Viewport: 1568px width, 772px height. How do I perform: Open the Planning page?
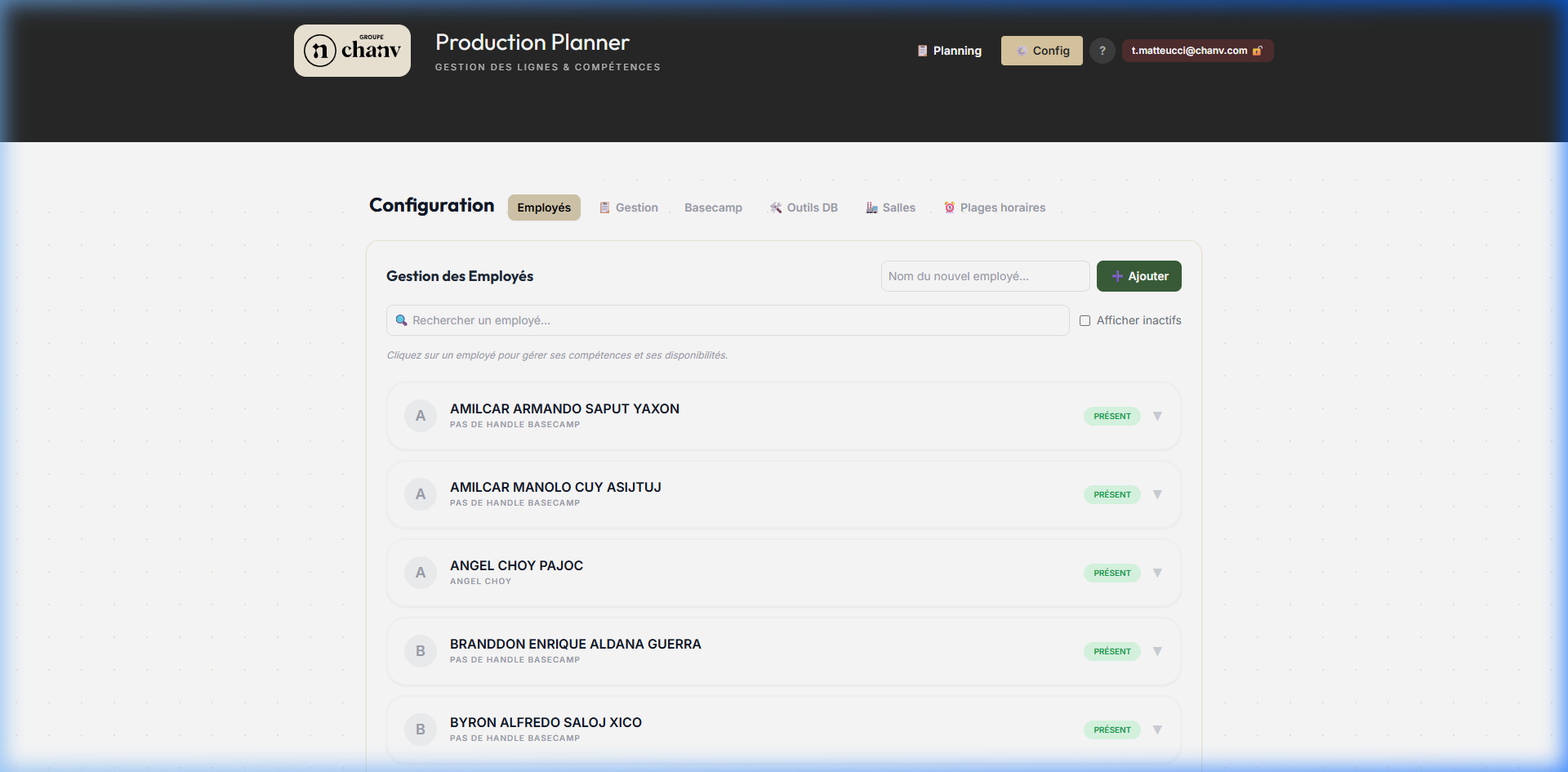pos(949,51)
